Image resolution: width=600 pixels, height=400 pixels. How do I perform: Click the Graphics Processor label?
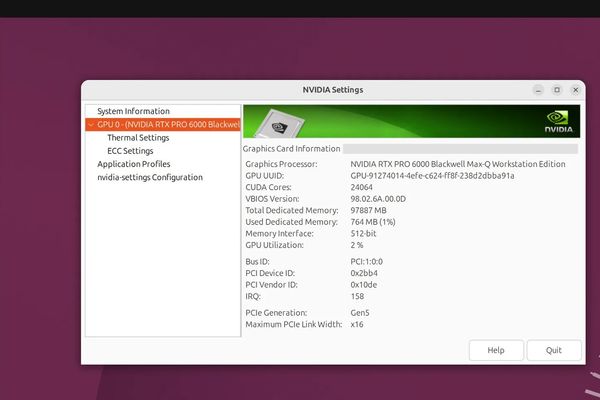click(x=281, y=164)
